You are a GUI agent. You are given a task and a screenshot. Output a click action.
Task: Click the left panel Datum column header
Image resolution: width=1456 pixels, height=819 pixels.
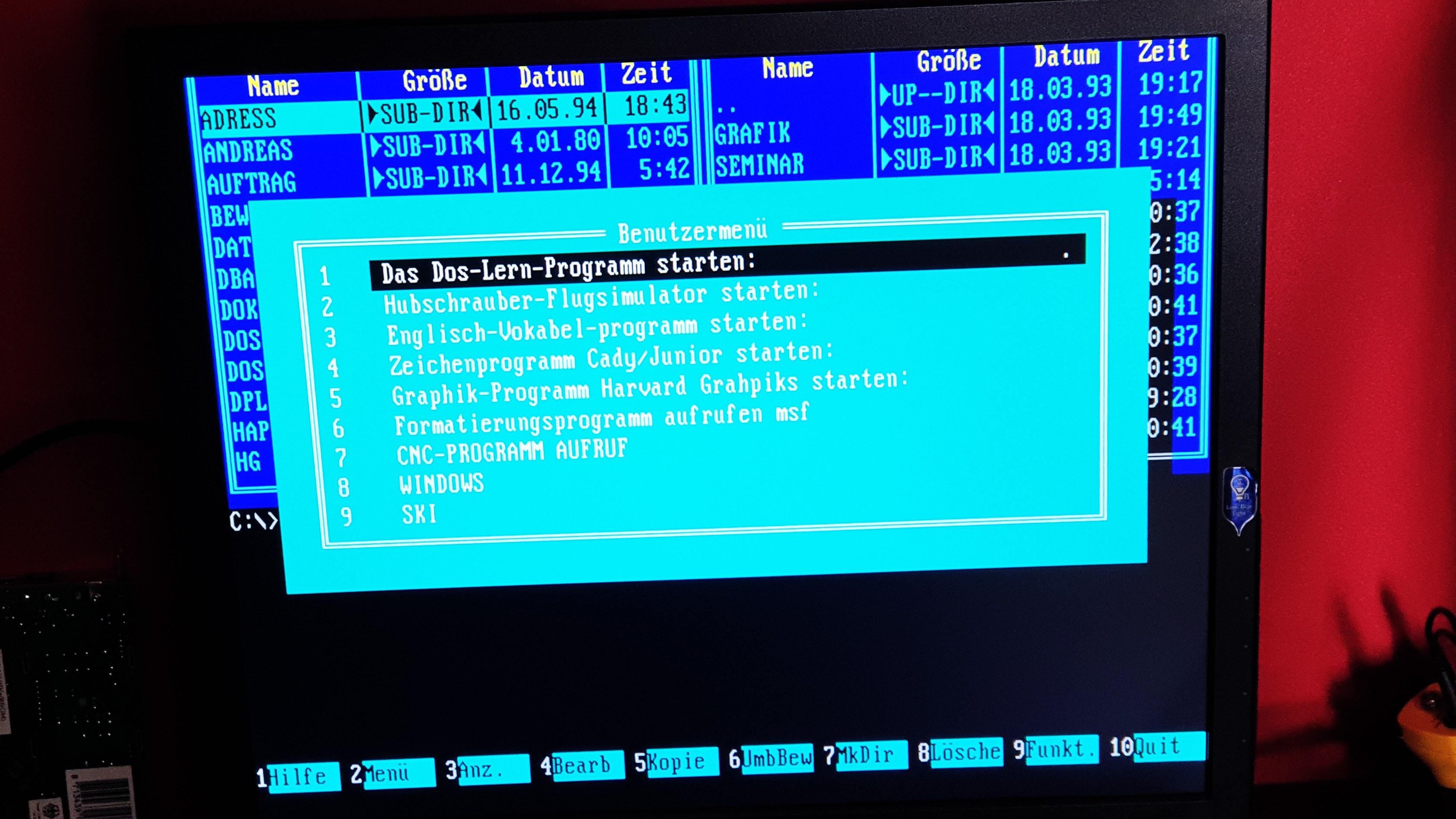tap(552, 77)
